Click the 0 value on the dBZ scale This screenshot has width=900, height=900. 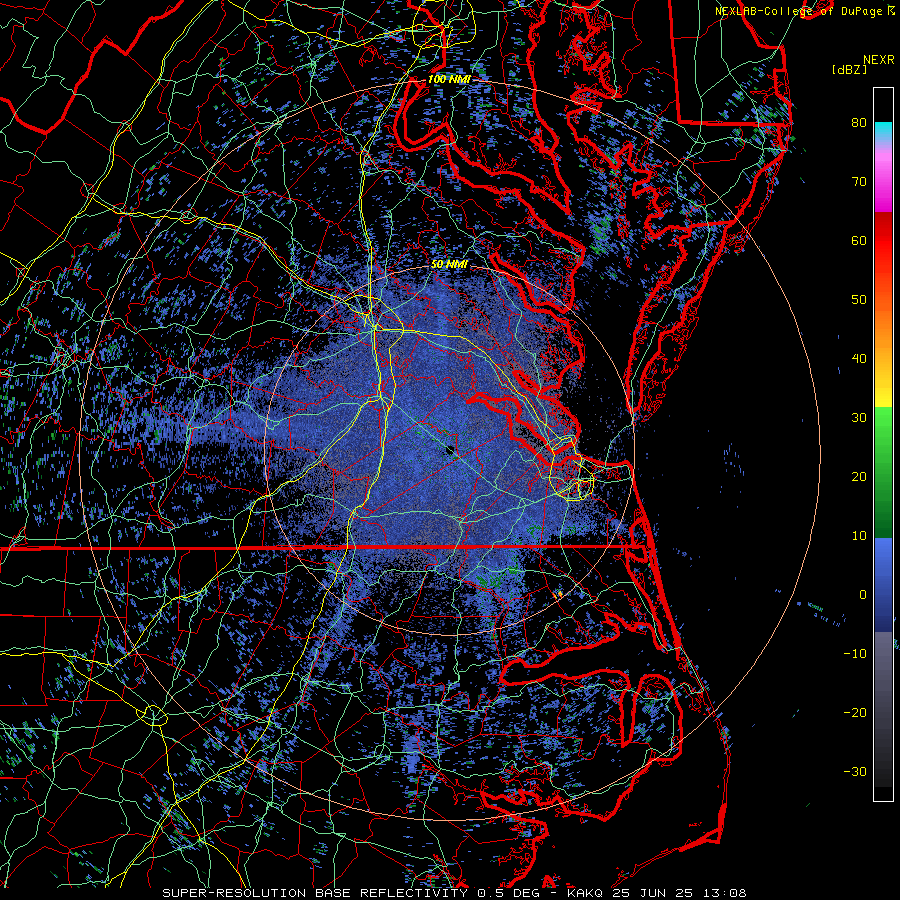point(863,595)
